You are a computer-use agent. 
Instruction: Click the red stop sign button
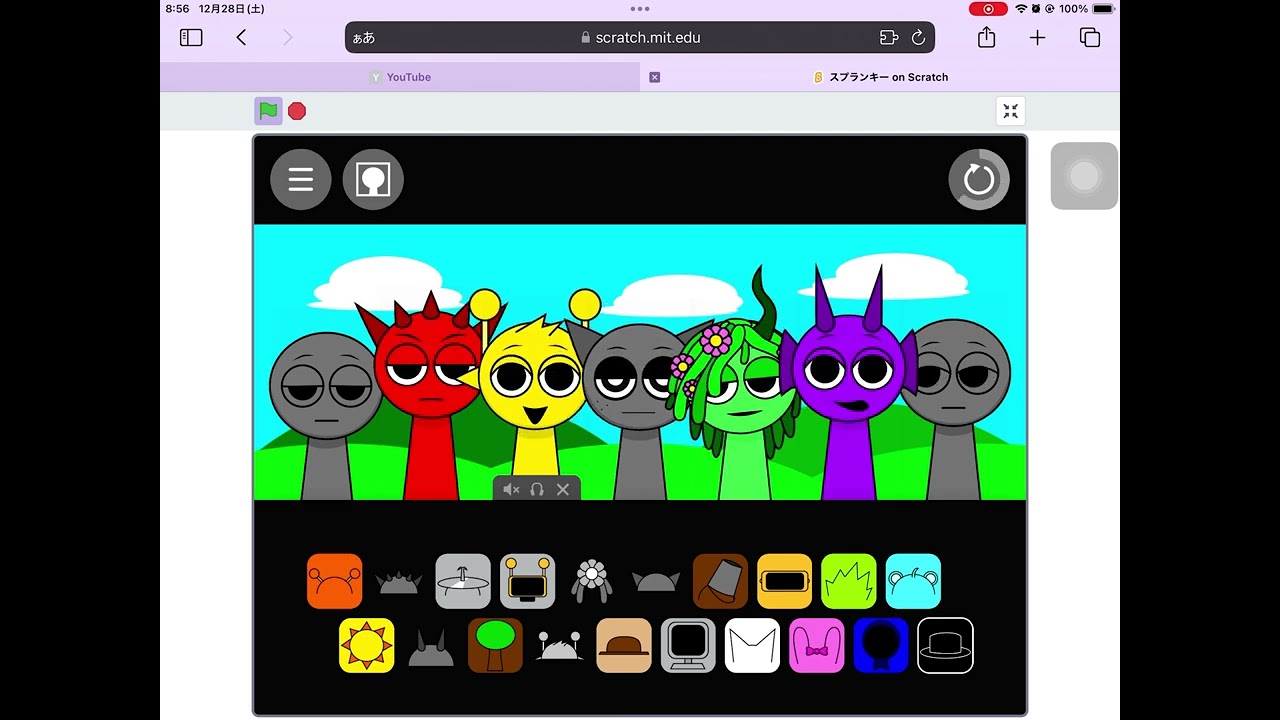[297, 111]
